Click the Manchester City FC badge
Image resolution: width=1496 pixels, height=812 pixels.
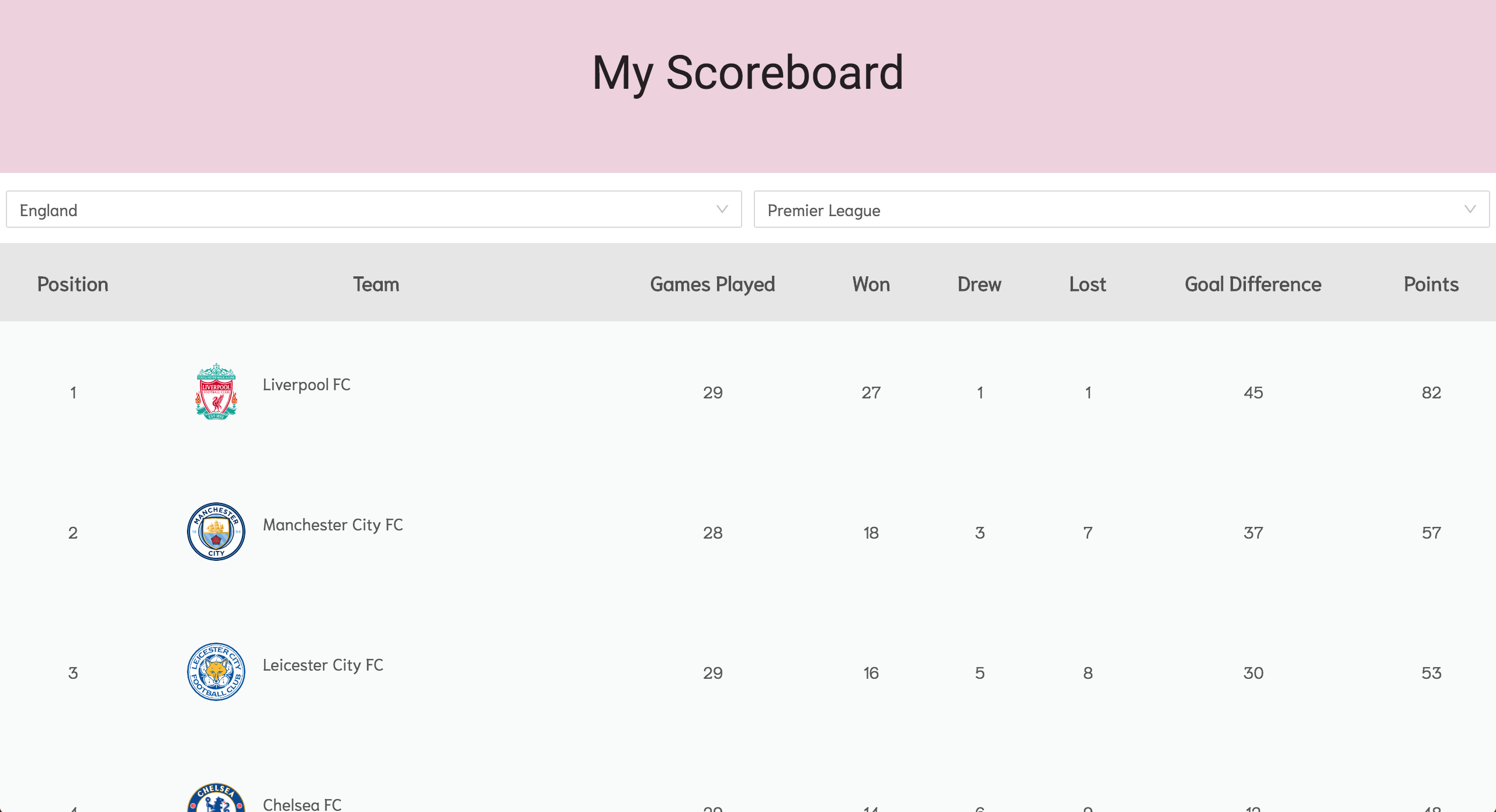[x=216, y=532]
